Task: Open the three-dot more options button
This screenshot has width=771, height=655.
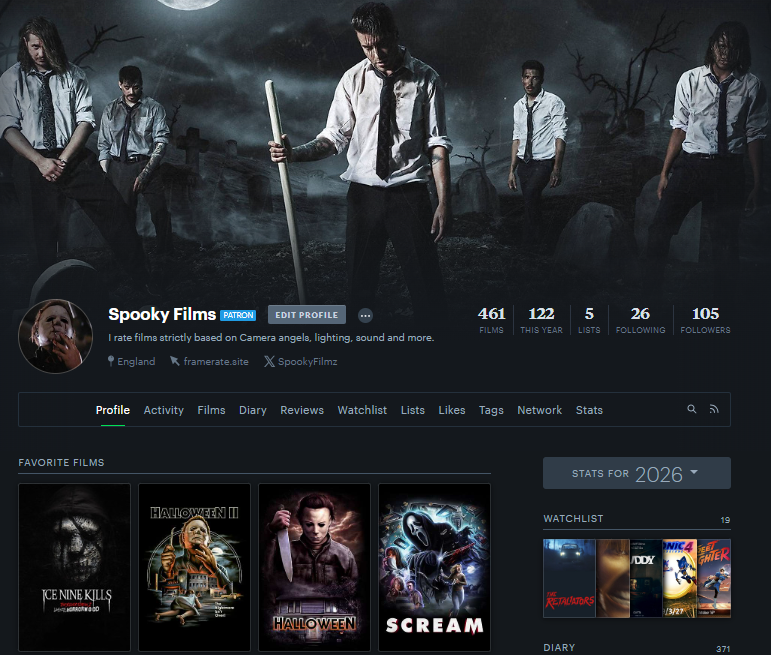Action: (x=365, y=315)
